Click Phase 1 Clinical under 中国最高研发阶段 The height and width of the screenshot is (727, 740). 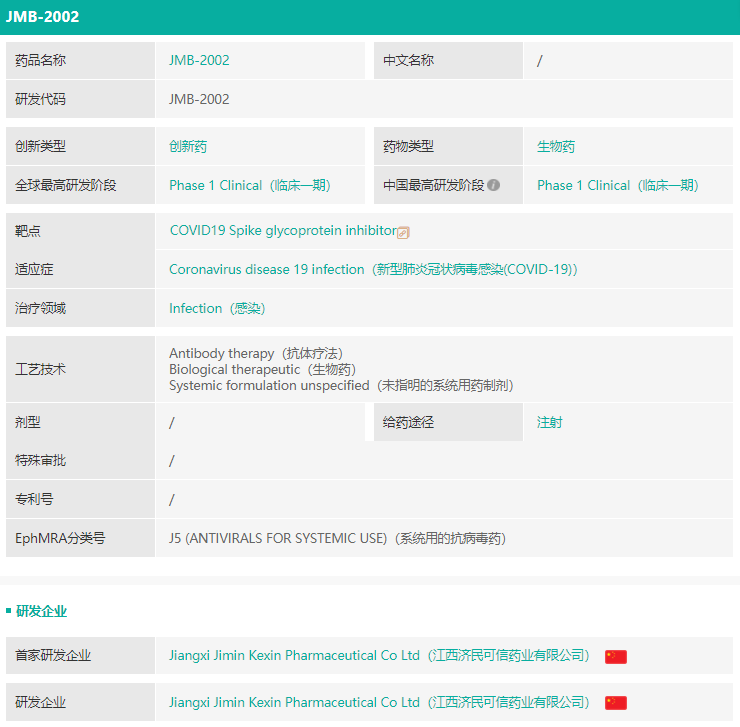tap(617, 185)
